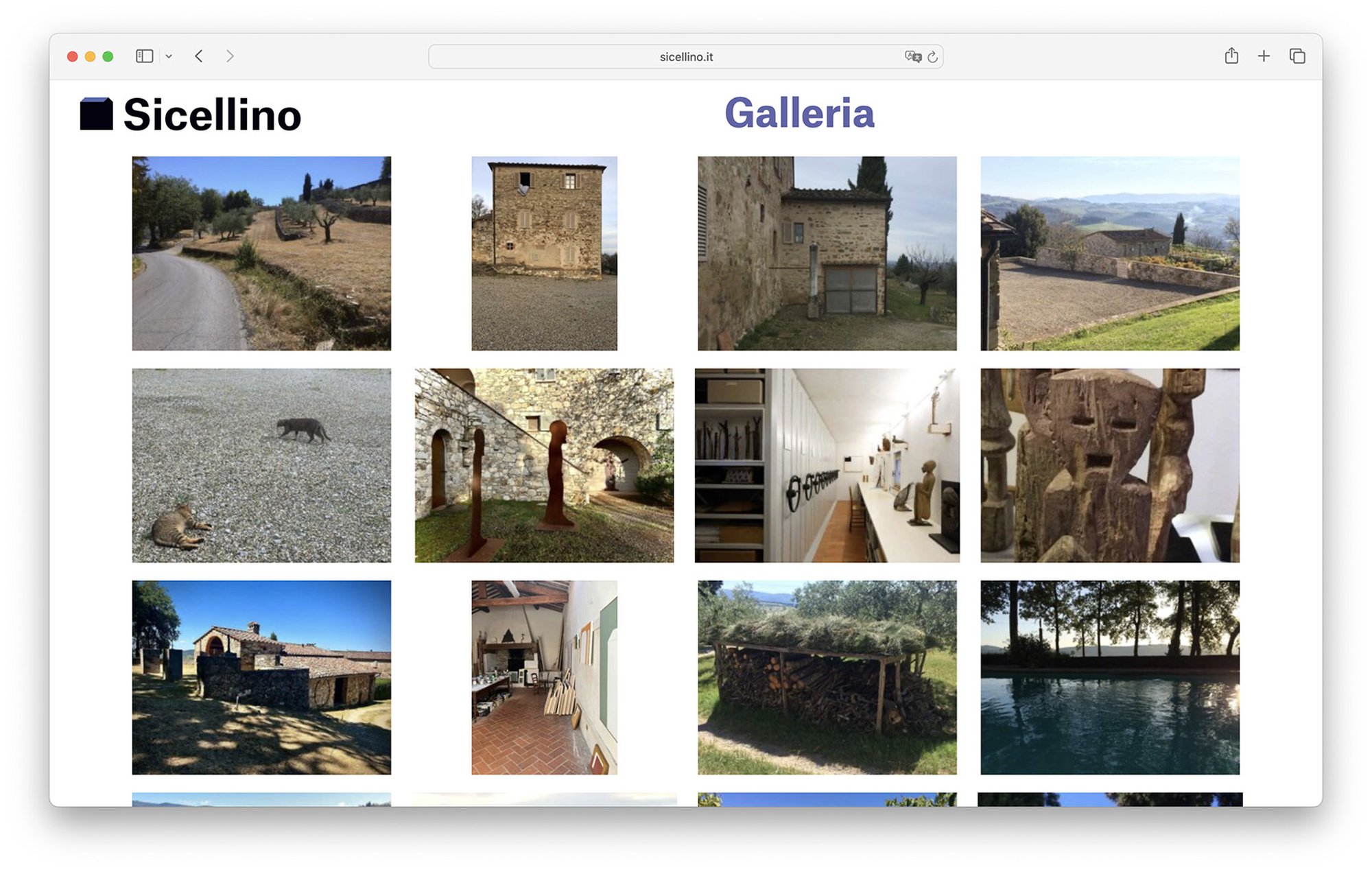Open the winding road photo
Viewport: 1372px width, 872px height.
coord(261,253)
